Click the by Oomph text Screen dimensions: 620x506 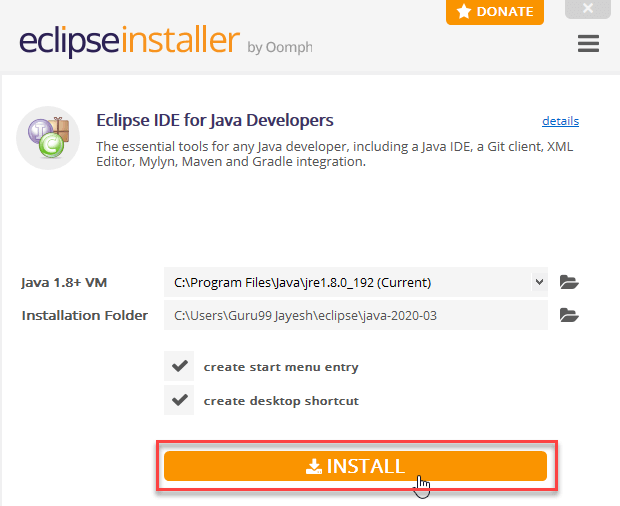[282, 47]
